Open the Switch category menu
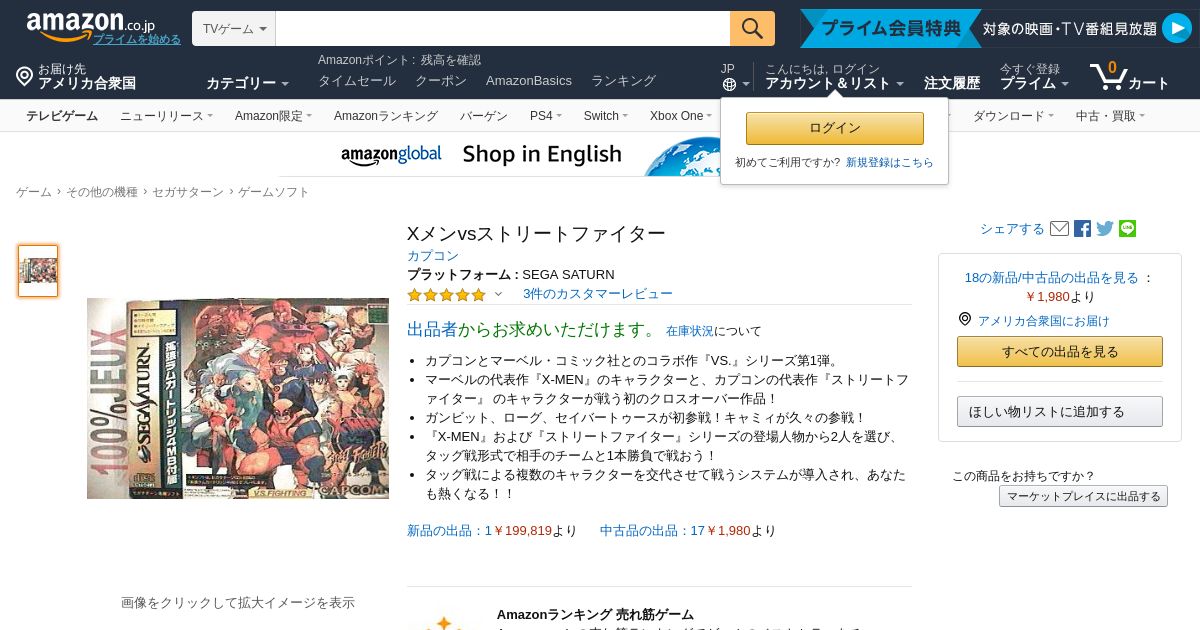 pos(606,116)
